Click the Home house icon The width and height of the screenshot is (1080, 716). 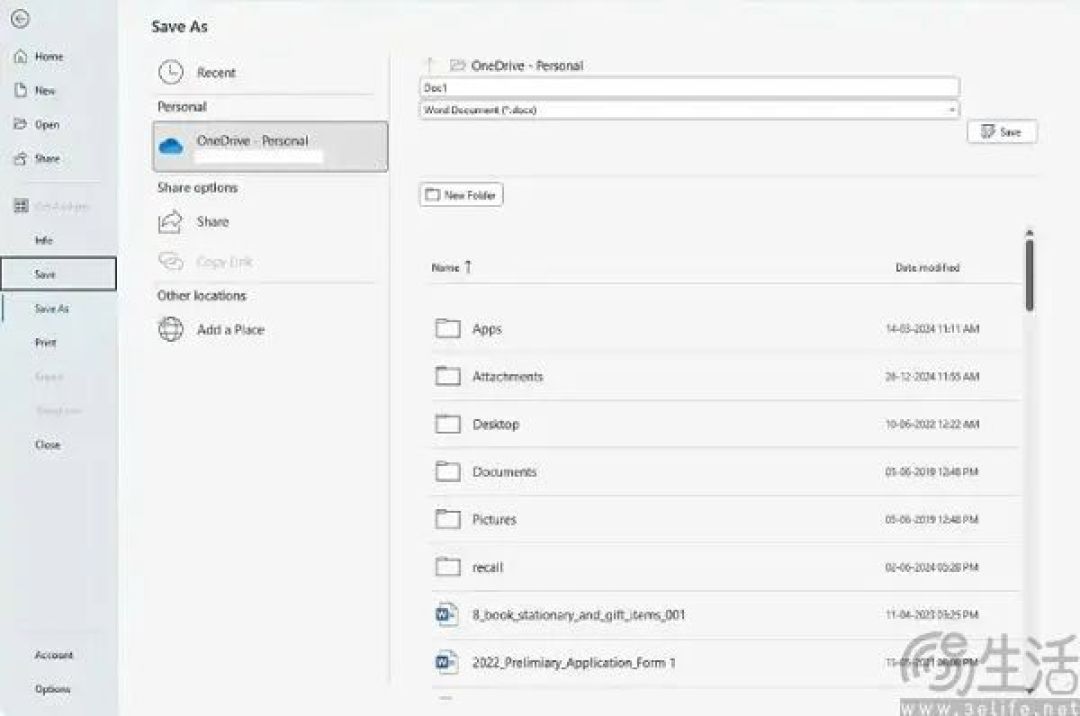pos(21,56)
